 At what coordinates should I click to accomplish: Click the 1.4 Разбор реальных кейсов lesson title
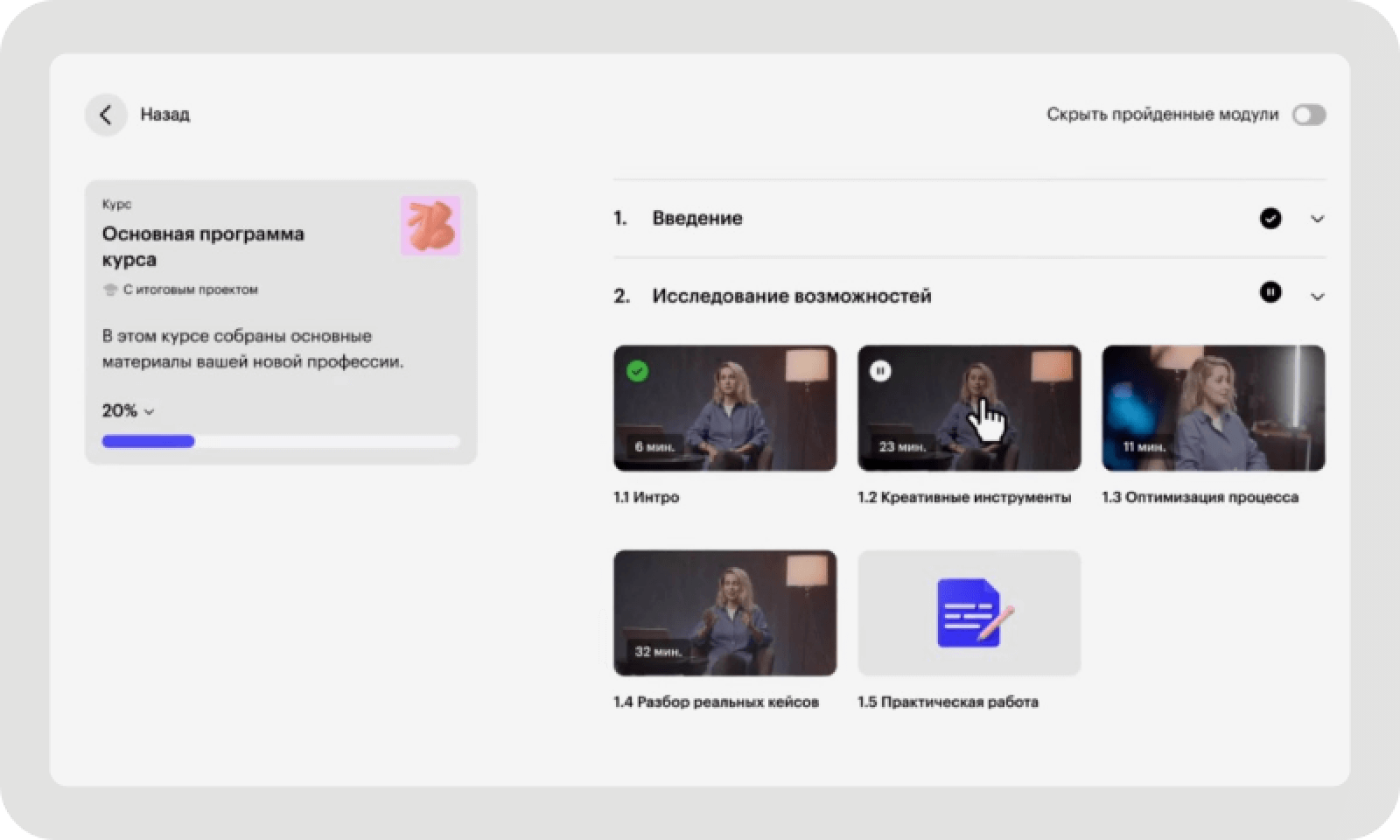[x=716, y=702]
